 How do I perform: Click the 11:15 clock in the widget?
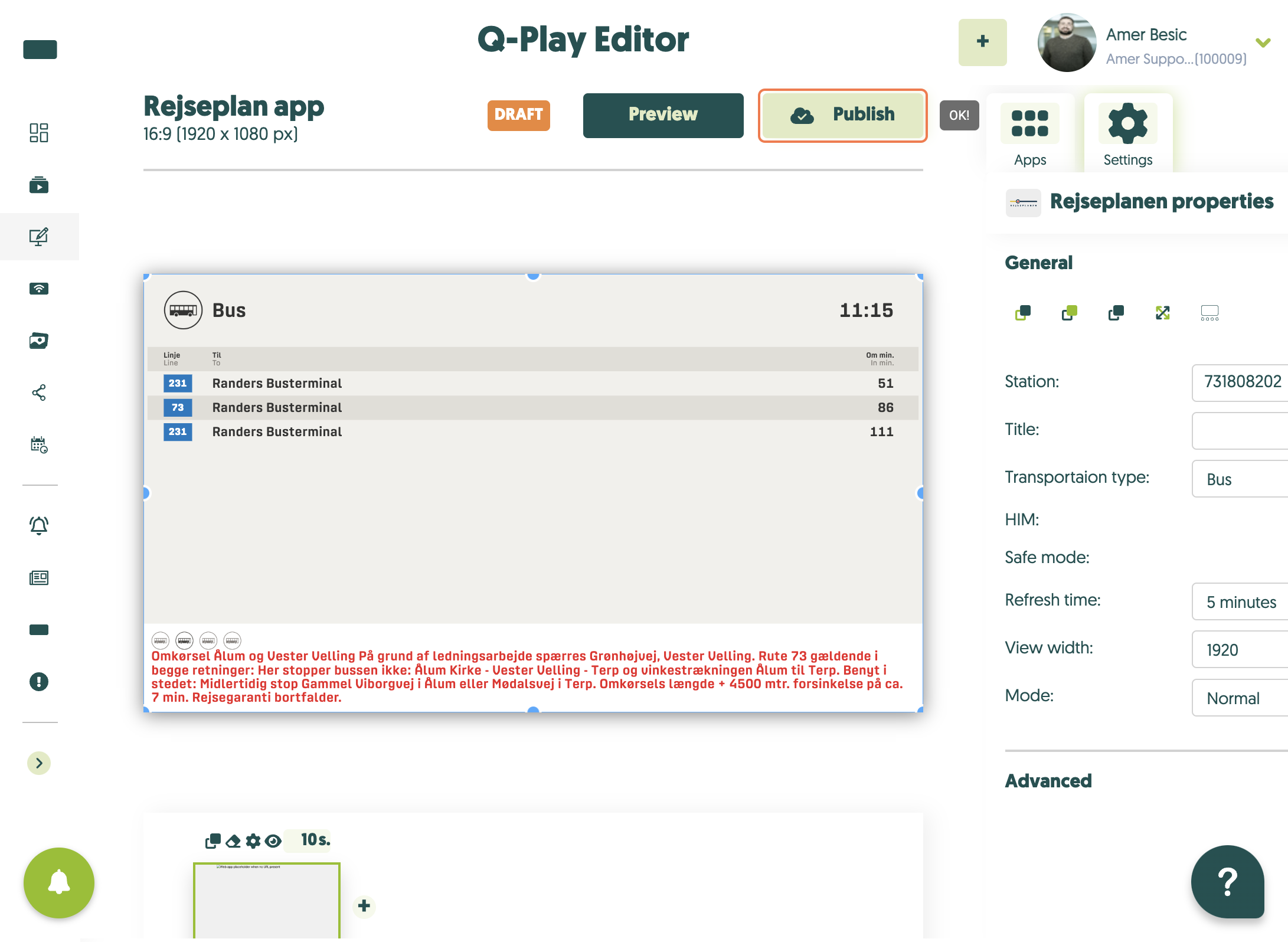867,310
